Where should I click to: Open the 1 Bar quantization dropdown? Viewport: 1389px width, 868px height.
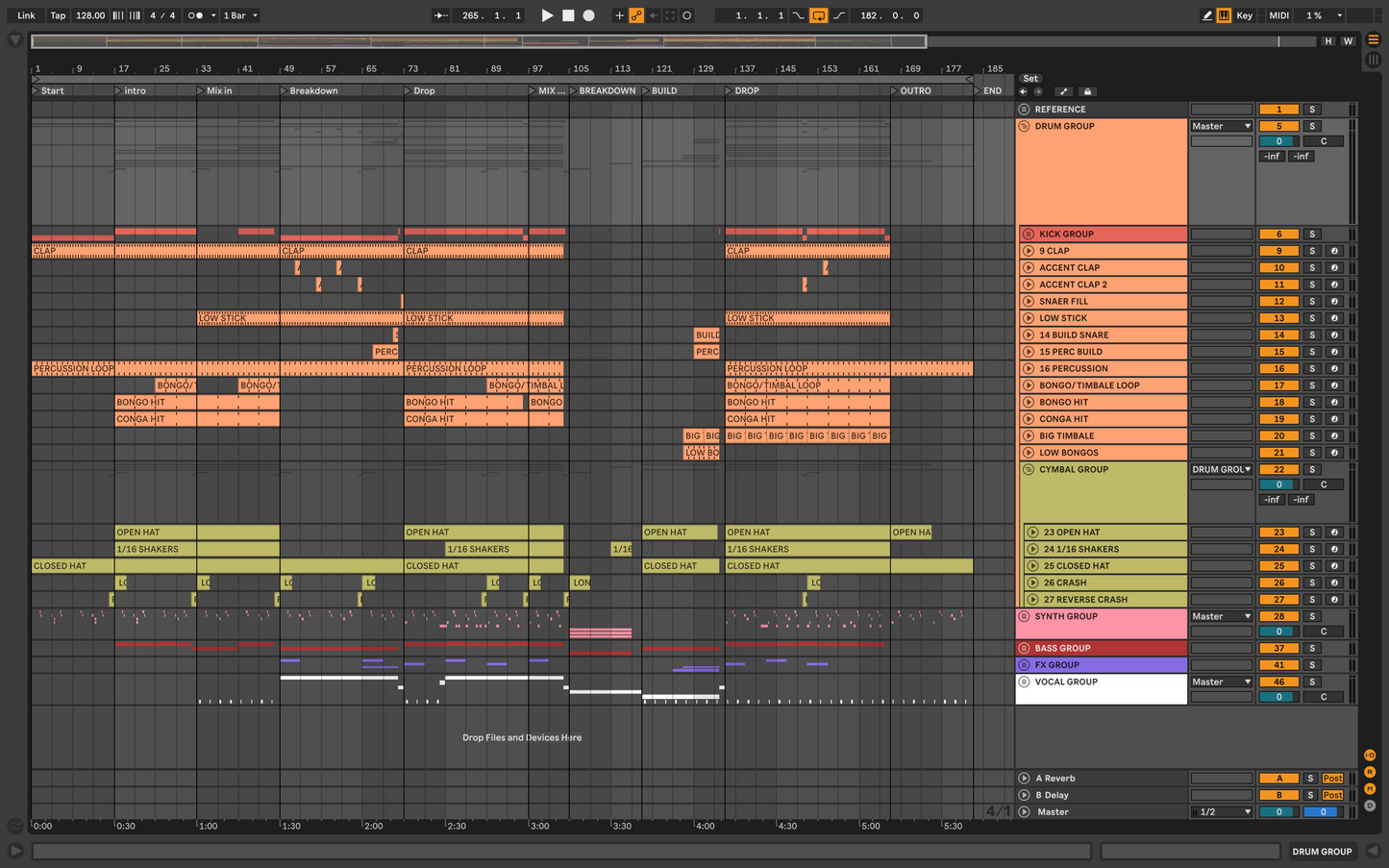click(x=240, y=15)
